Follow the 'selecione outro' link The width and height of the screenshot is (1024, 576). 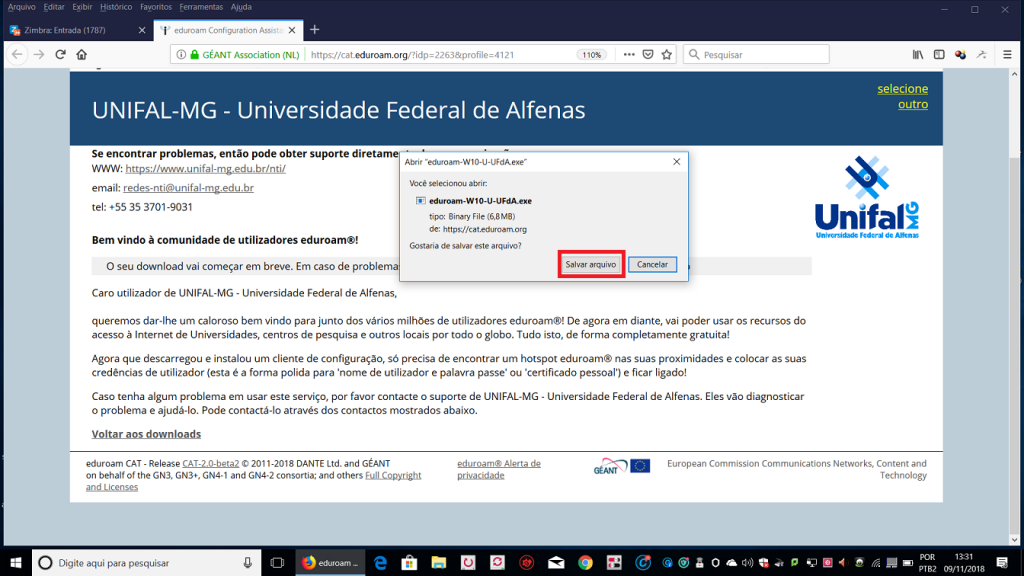click(x=903, y=96)
